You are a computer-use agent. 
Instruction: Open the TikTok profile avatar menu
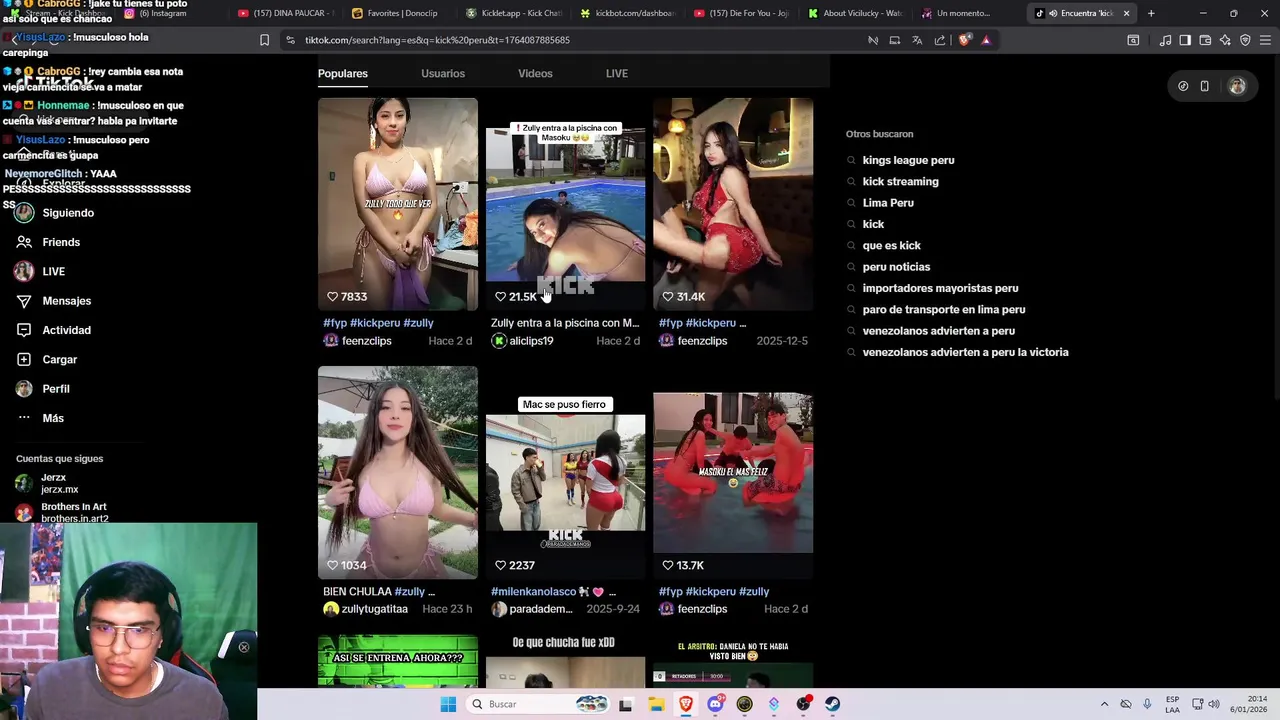pos(1237,86)
